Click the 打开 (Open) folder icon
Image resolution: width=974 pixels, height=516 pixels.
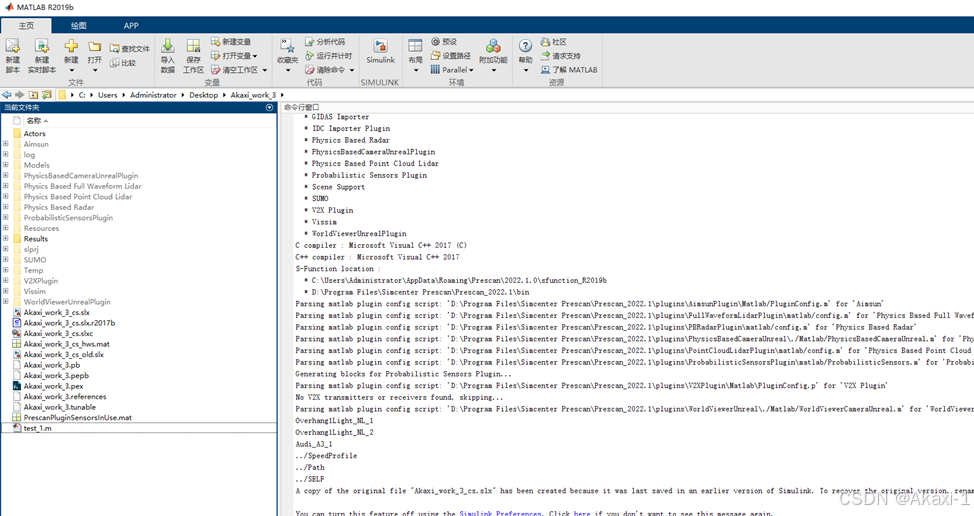click(x=94, y=47)
